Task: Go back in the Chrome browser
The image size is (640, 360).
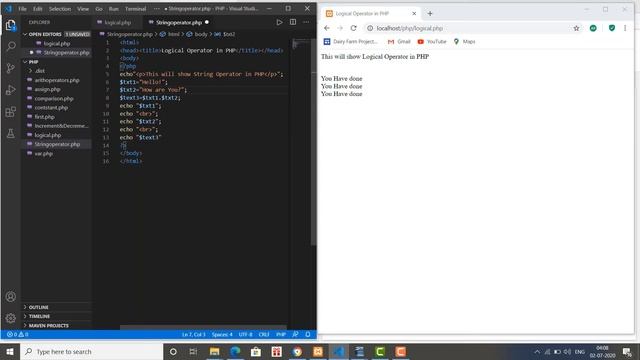Action: pyautogui.click(x=327, y=28)
